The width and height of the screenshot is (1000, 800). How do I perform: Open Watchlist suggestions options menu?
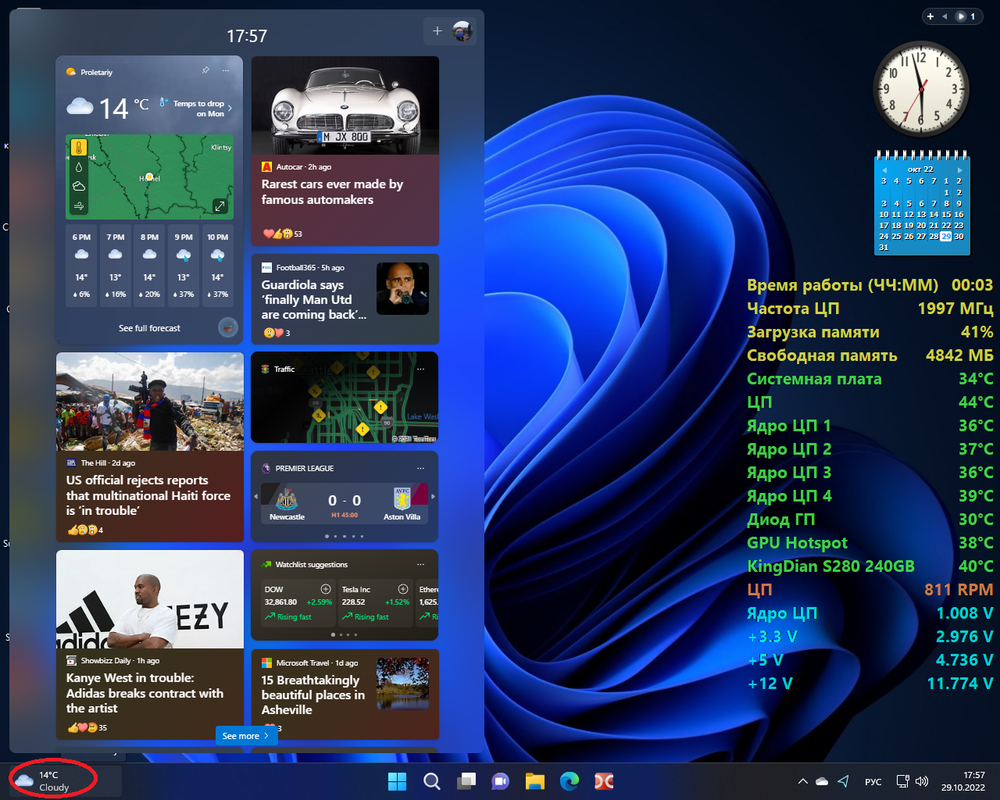[x=420, y=565]
